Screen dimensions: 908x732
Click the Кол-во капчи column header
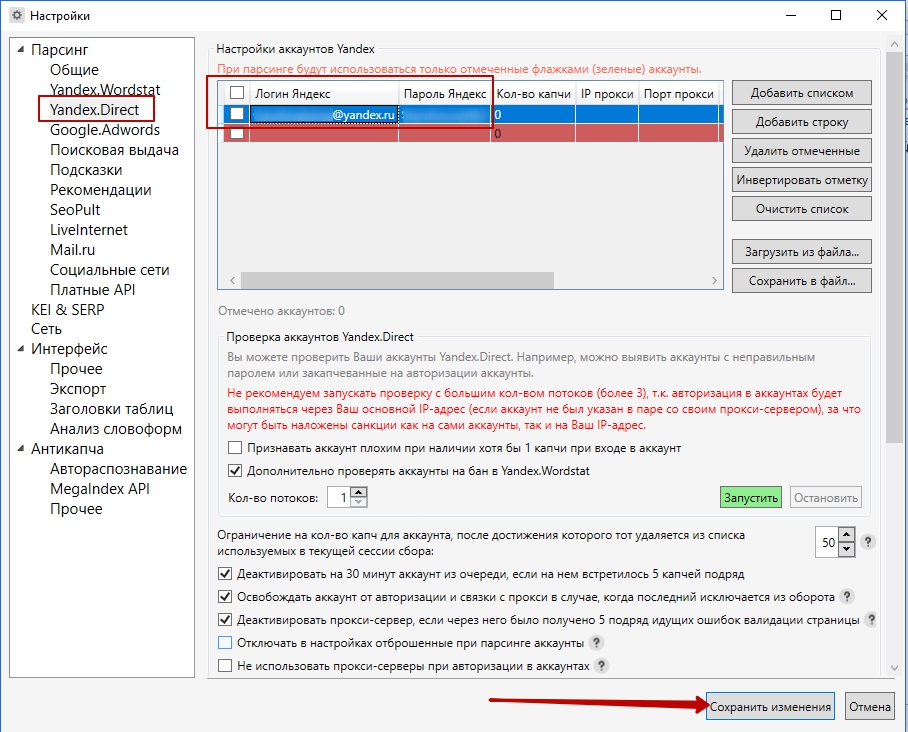(533, 93)
